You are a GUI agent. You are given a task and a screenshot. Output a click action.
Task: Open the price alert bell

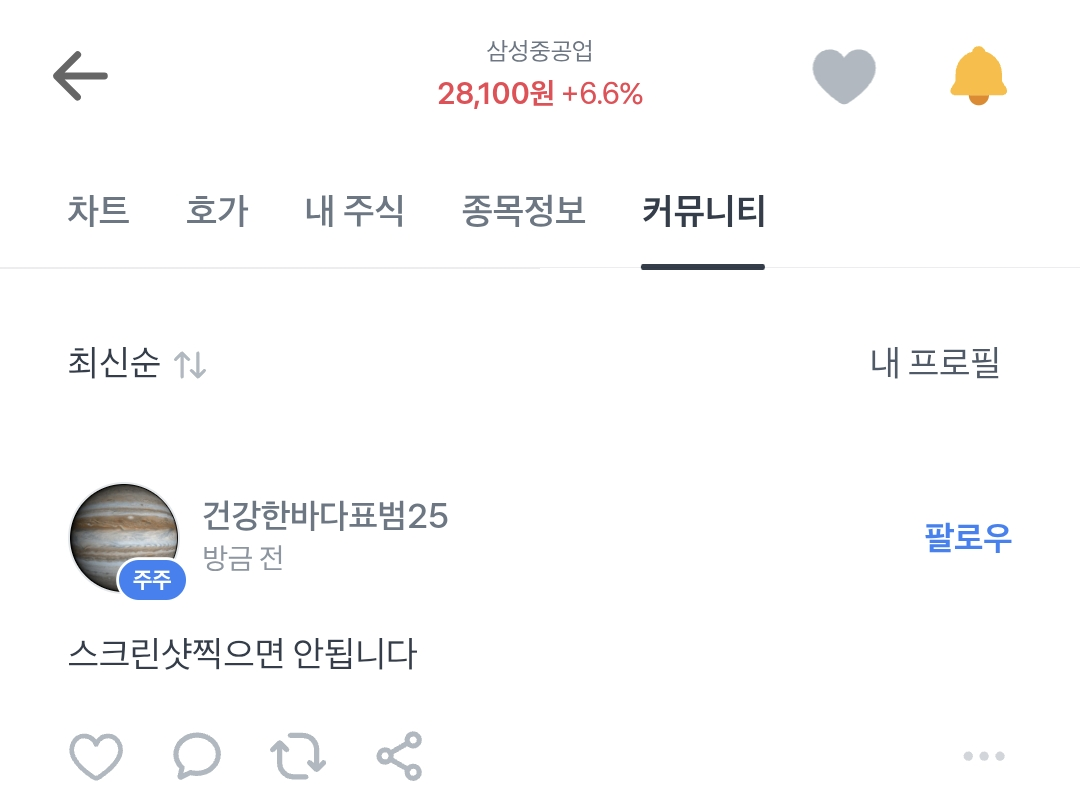(x=978, y=76)
